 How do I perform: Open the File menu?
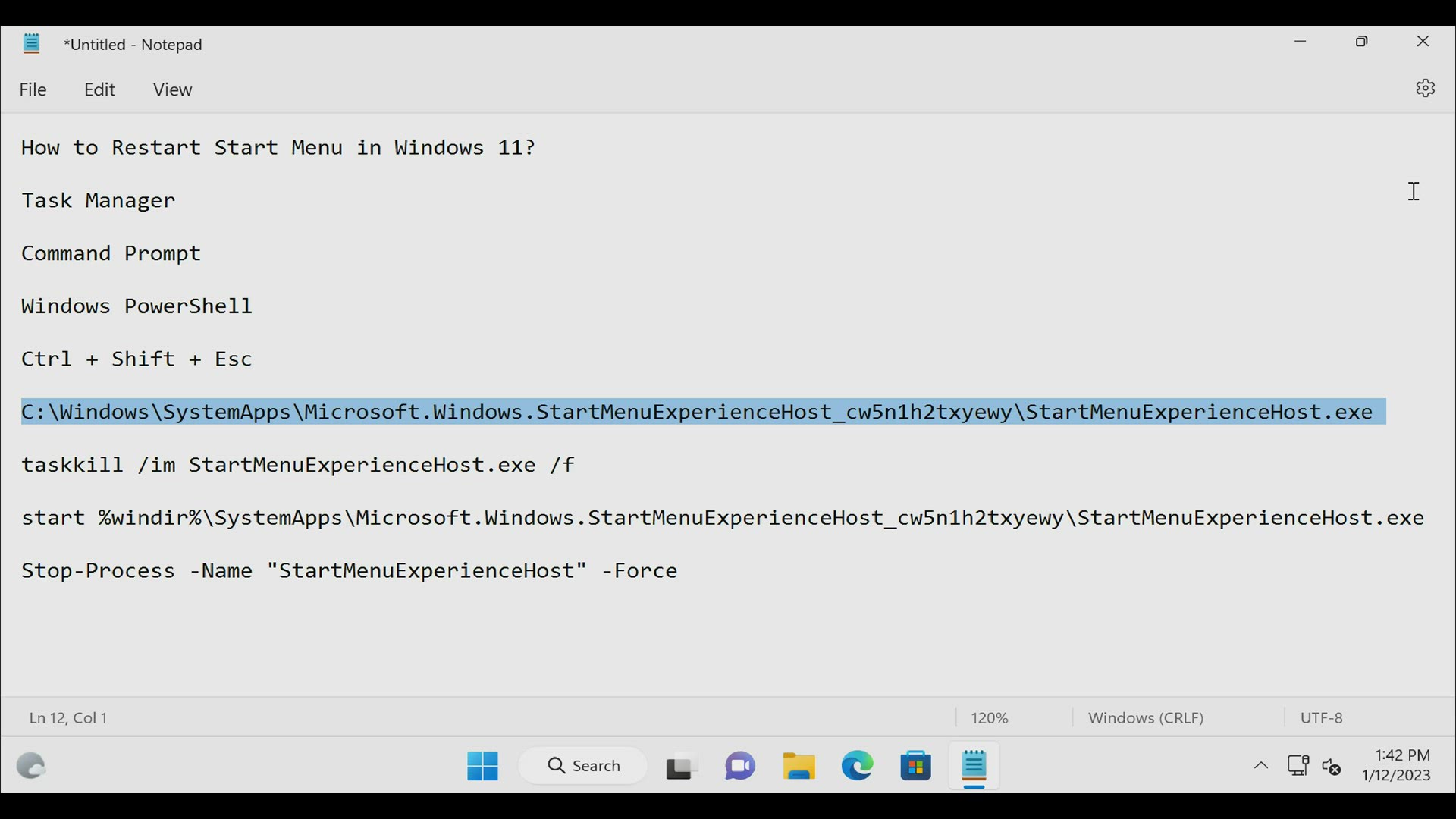(x=33, y=89)
